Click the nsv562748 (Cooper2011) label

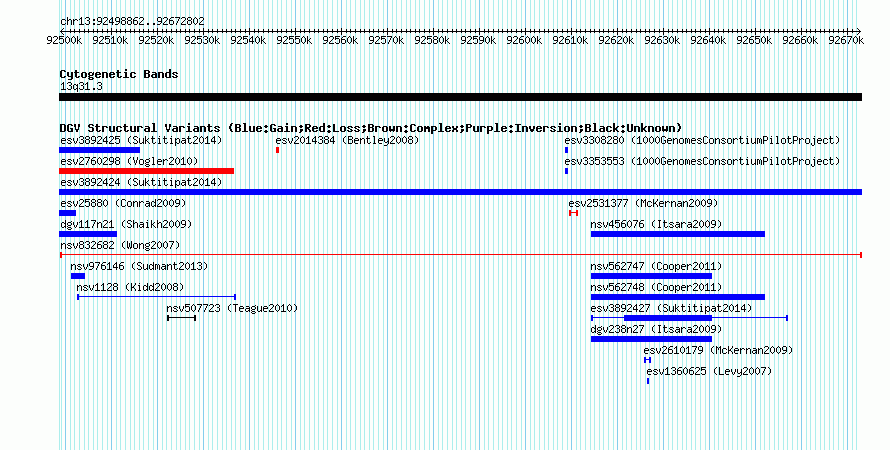pos(656,287)
